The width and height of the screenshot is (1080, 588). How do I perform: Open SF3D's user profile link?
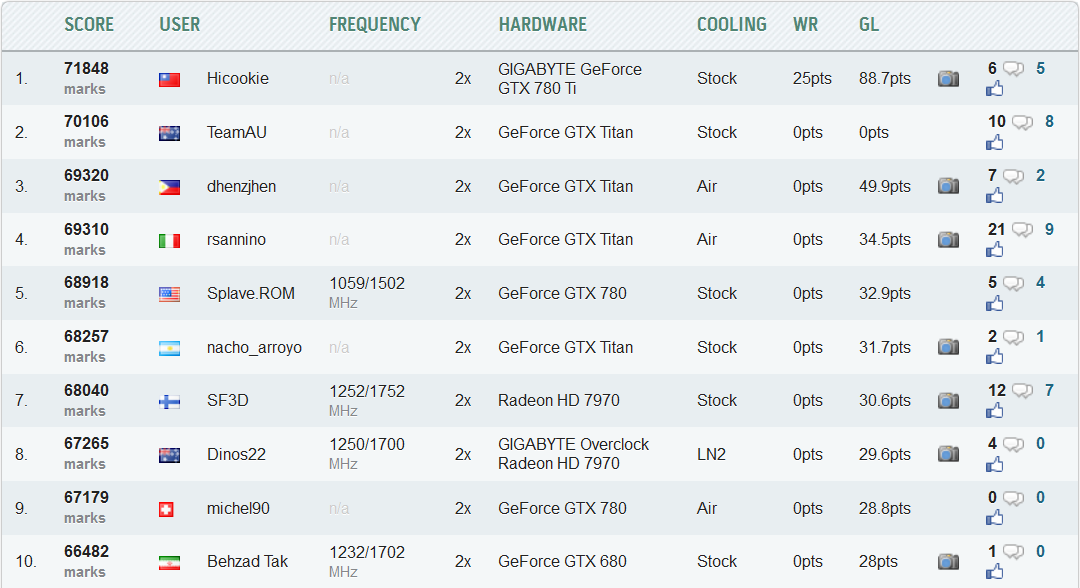(x=227, y=401)
